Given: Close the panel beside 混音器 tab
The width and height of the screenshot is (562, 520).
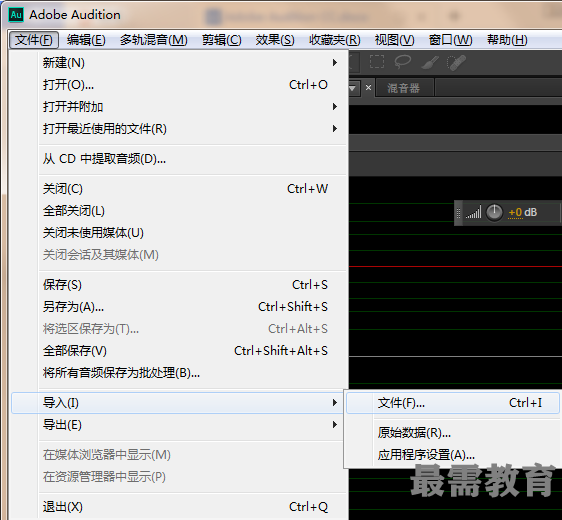Looking at the screenshot, I should [368, 88].
